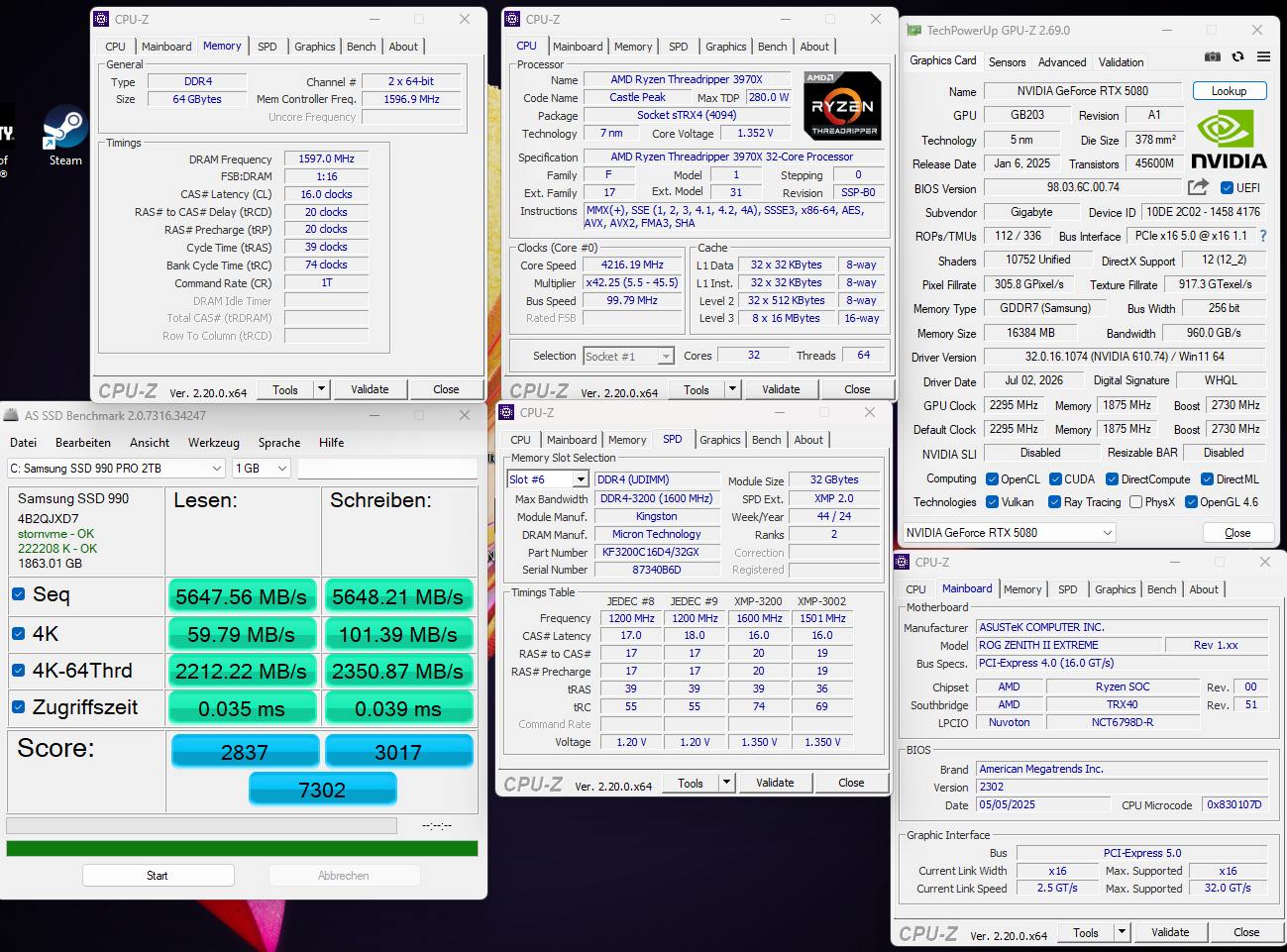Image resolution: width=1287 pixels, height=952 pixels.
Task: Refresh GPU-Z data using refresh icon
Action: coord(1237,56)
